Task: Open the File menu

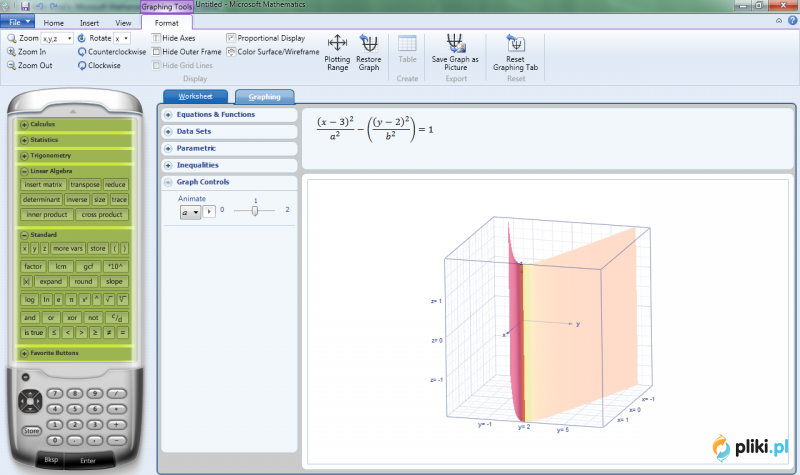Action: [18, 22]
